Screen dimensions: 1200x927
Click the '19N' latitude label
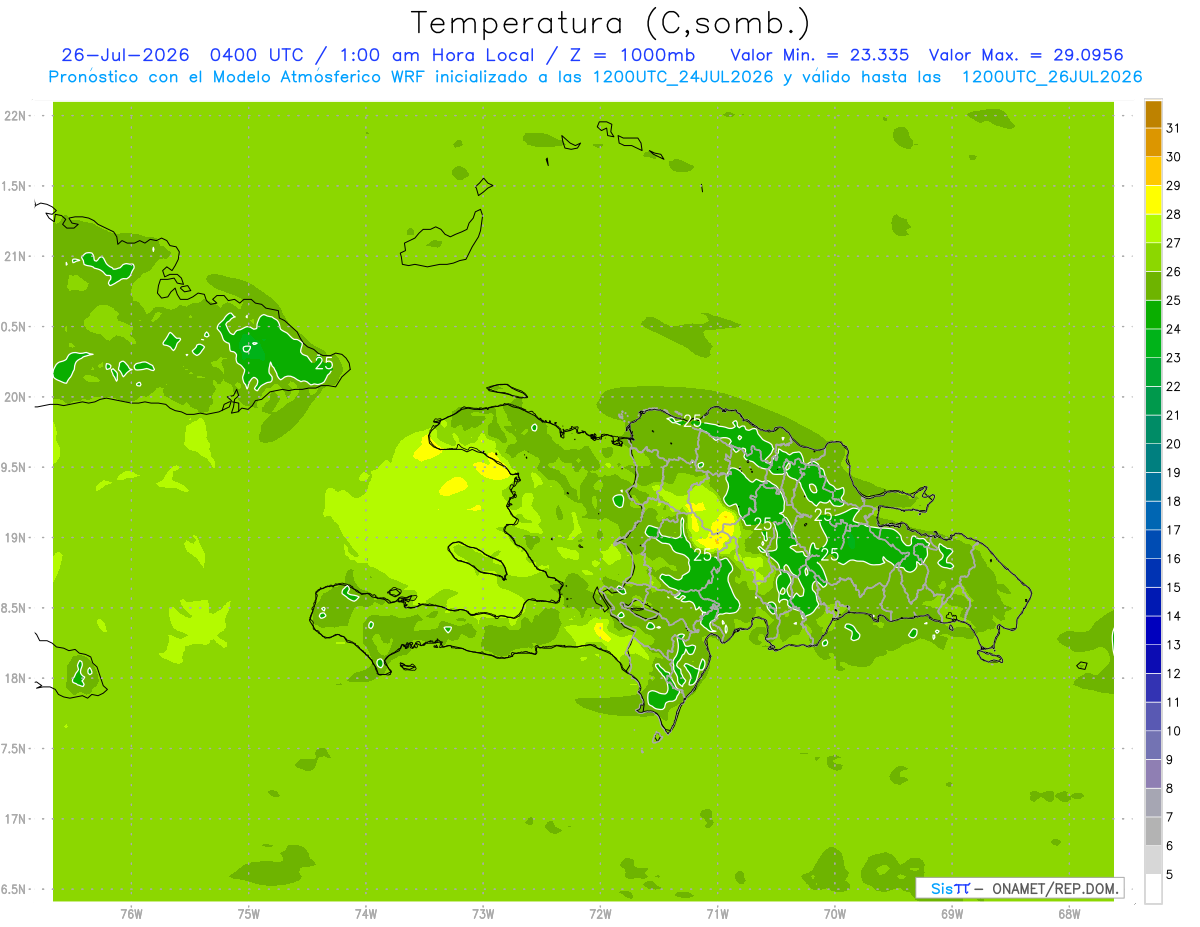pyautogui.click(x=14, y=537)
